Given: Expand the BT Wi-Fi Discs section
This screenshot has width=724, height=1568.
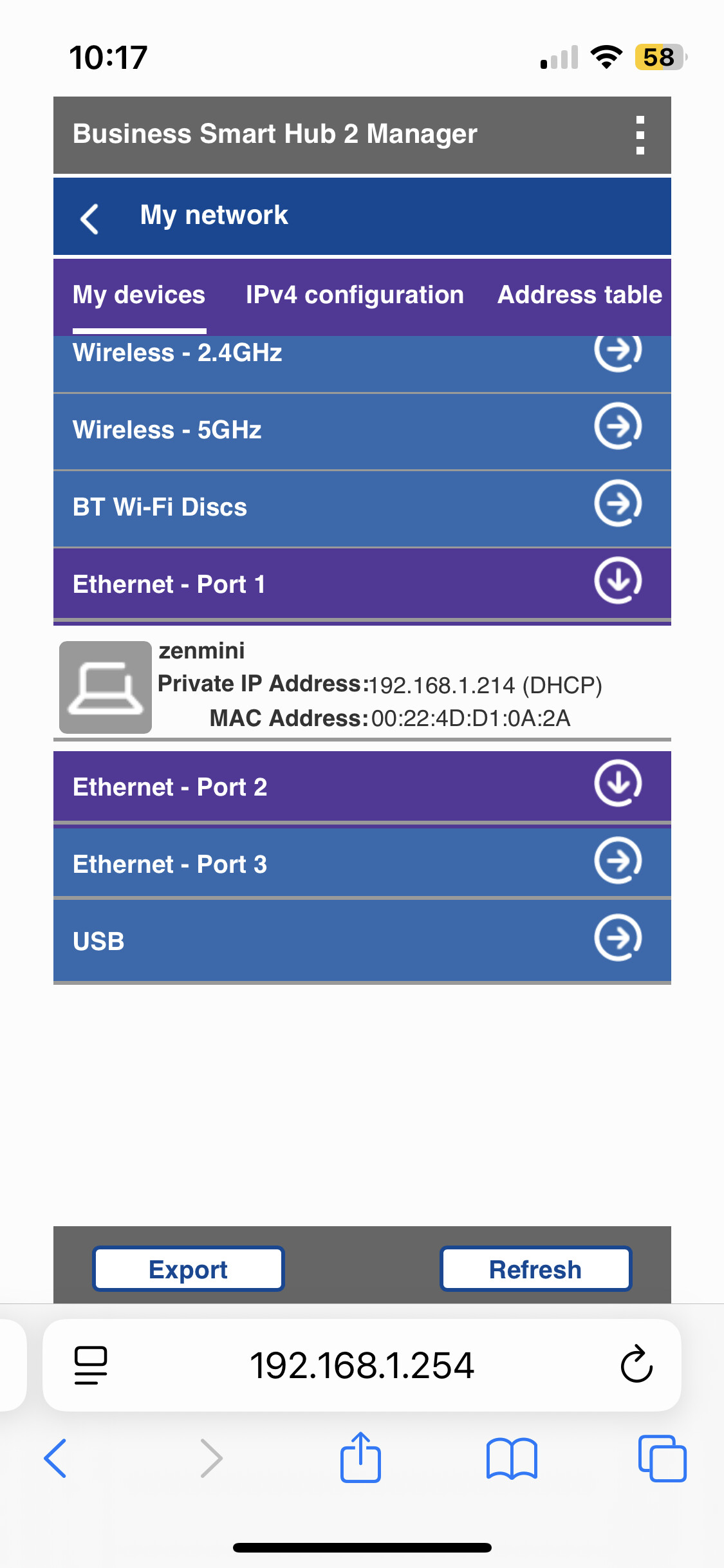Looking at the screenshot, I should [362, 508].
